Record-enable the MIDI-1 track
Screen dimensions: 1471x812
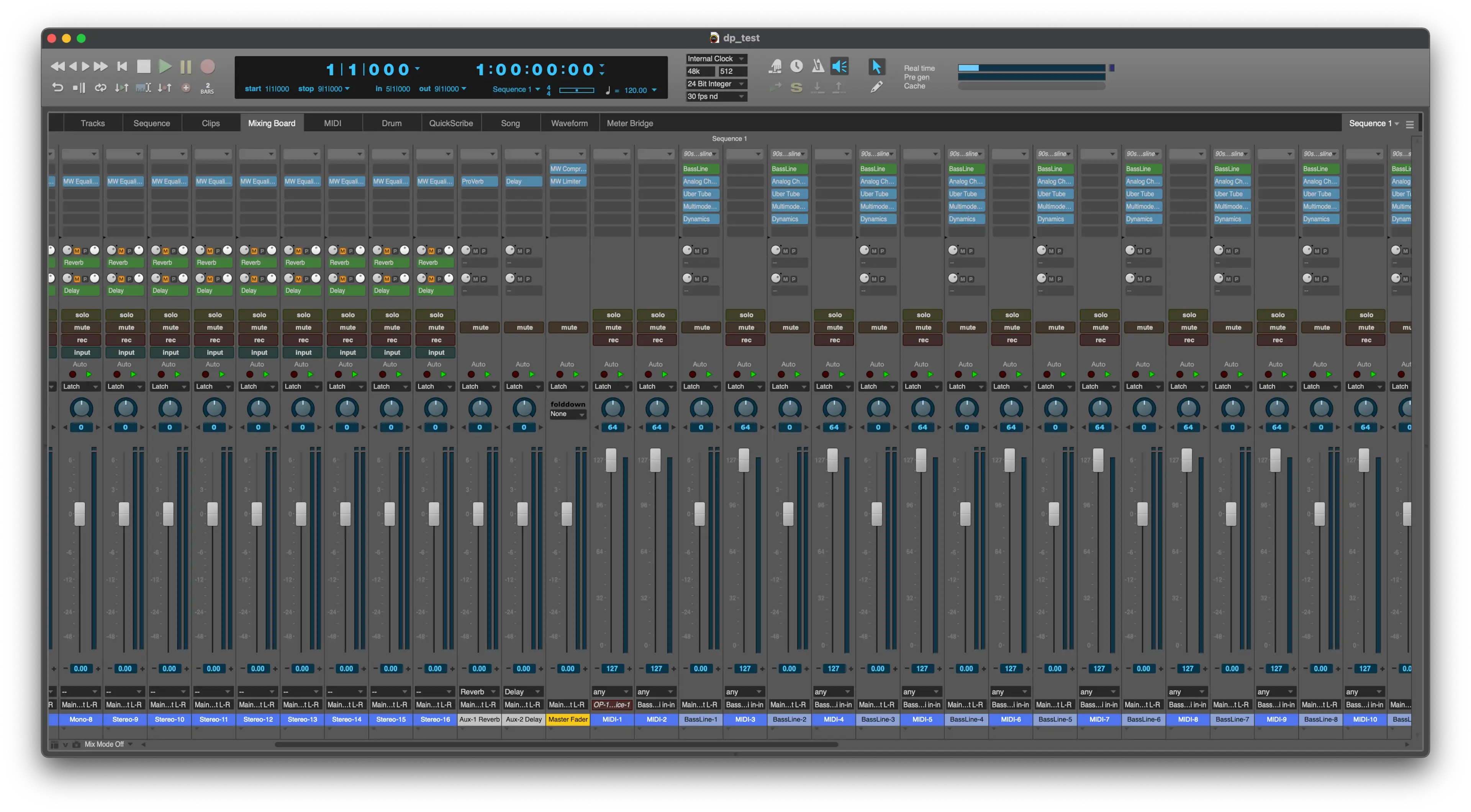[613, 340]
